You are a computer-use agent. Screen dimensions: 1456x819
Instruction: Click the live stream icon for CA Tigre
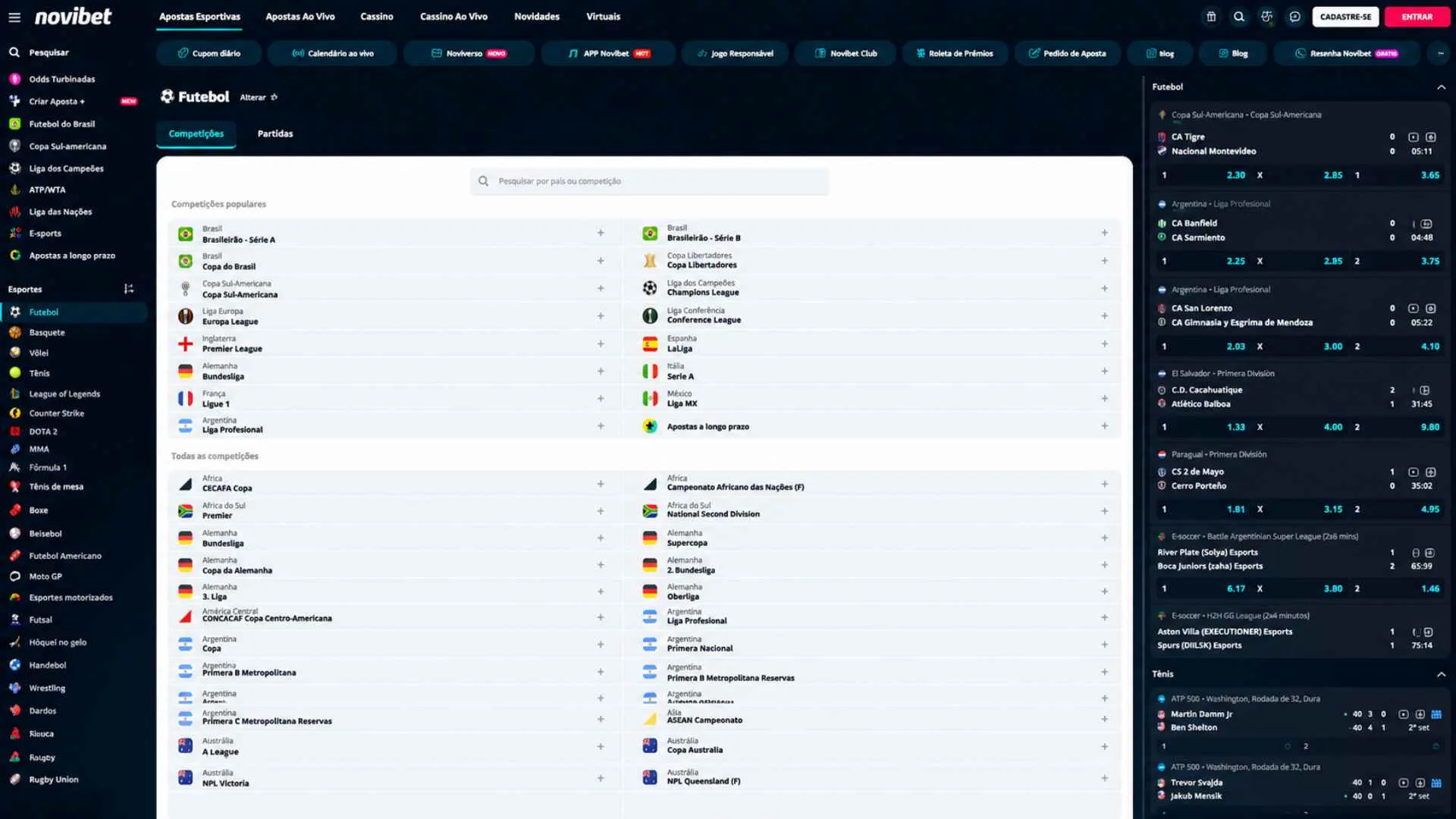pos(1414,137)
